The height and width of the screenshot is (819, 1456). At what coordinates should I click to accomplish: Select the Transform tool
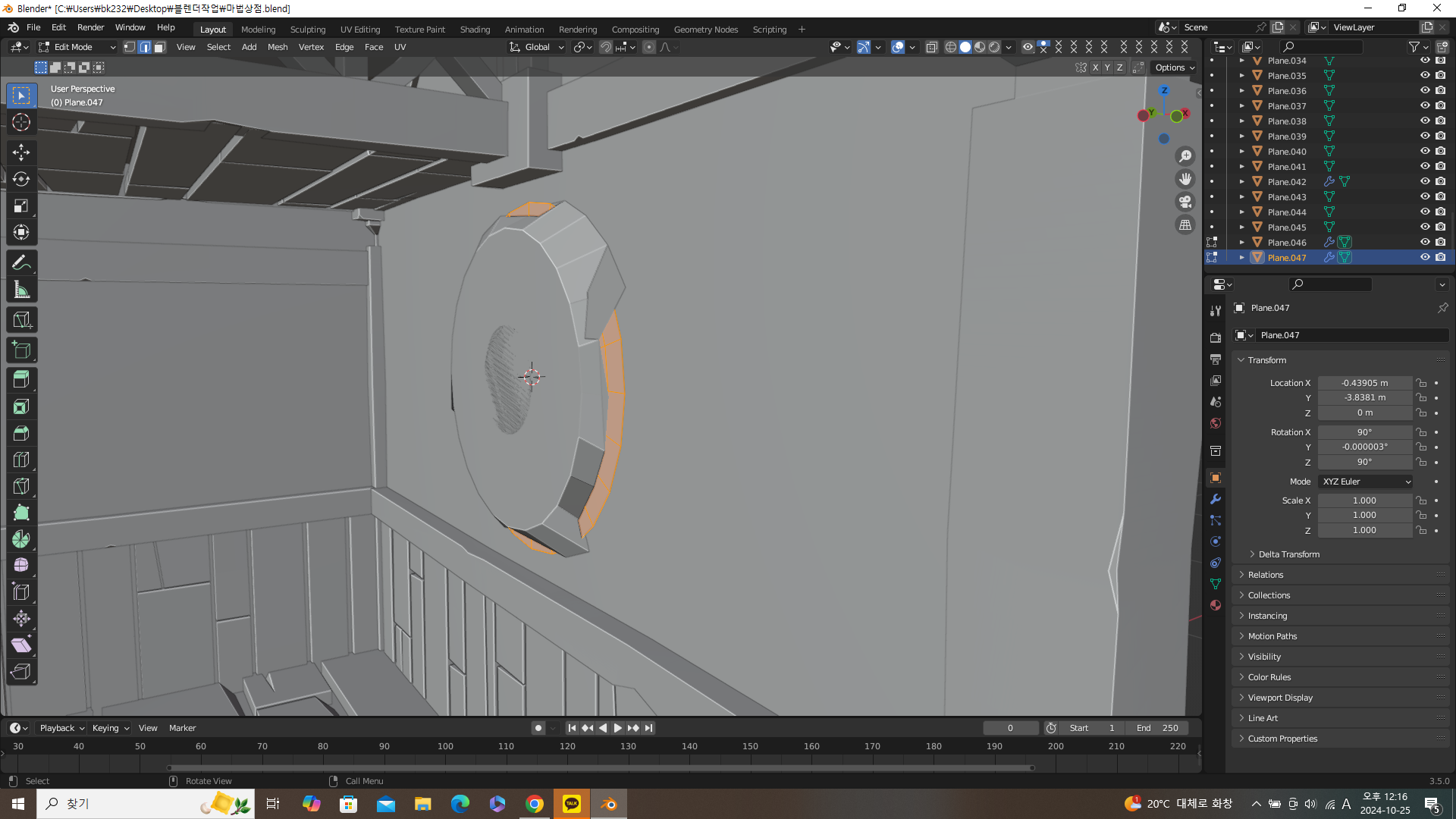click(21, 232)
